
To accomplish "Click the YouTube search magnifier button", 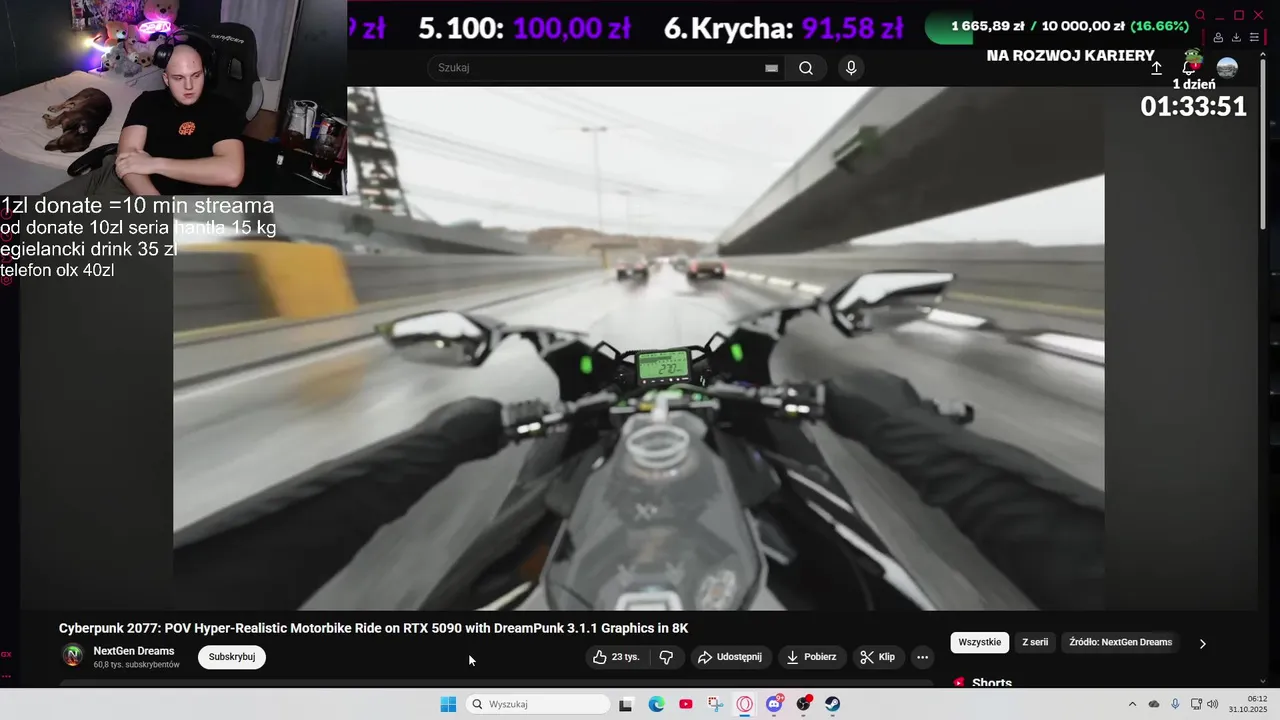I will pos(806,68).
